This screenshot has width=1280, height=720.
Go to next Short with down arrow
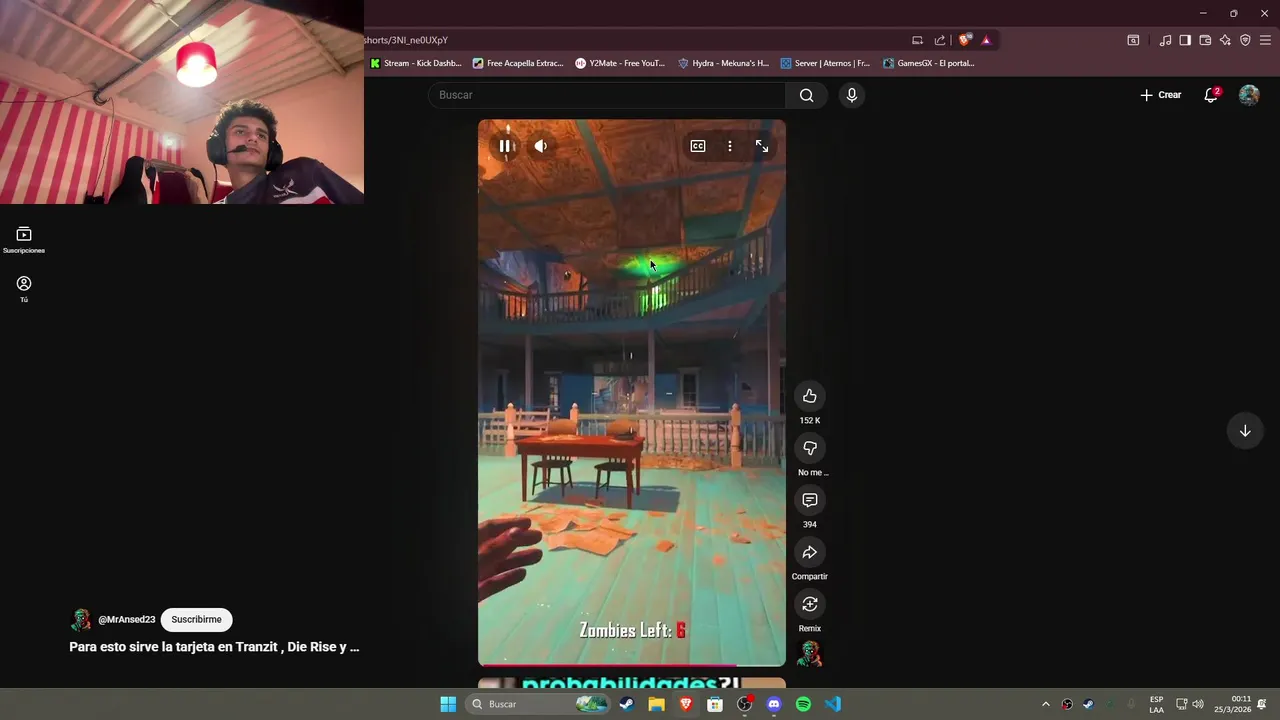pyautogui.click(x=1245, y=431)
